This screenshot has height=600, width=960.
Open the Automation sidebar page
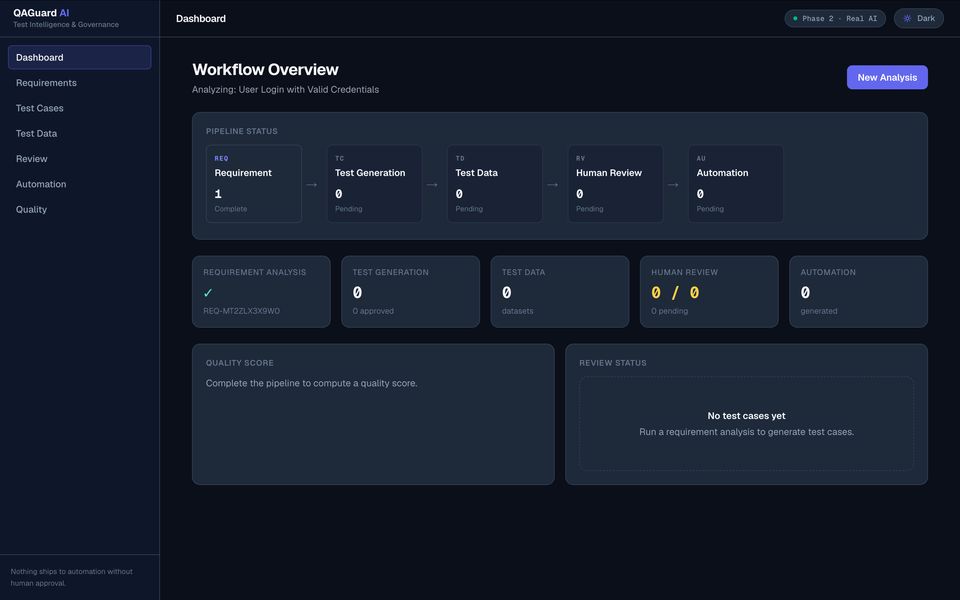(80, 184)
